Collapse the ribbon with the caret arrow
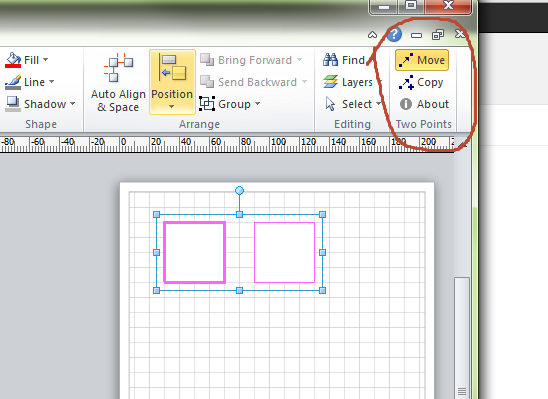The image size is (548, 399). (373, 35)
